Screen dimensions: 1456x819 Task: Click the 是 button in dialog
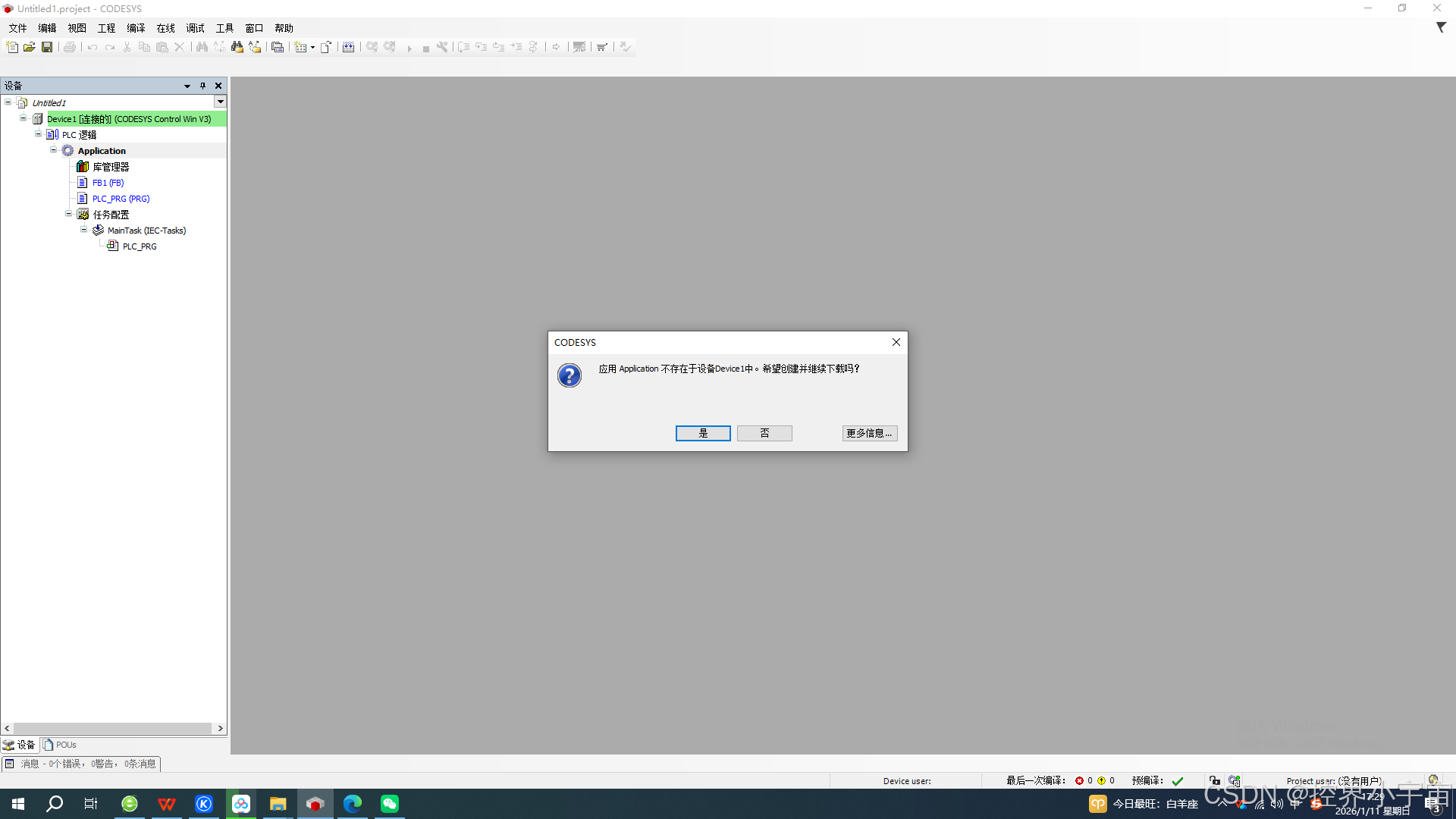(703, 433)
